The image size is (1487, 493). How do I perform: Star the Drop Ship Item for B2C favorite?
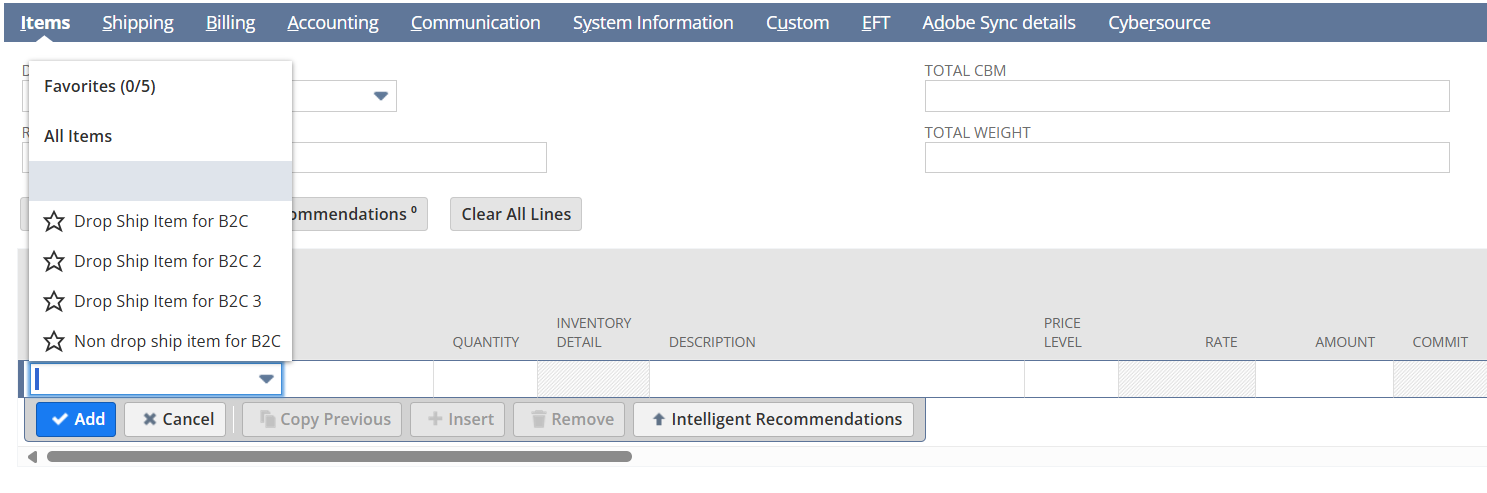[54, 222]
